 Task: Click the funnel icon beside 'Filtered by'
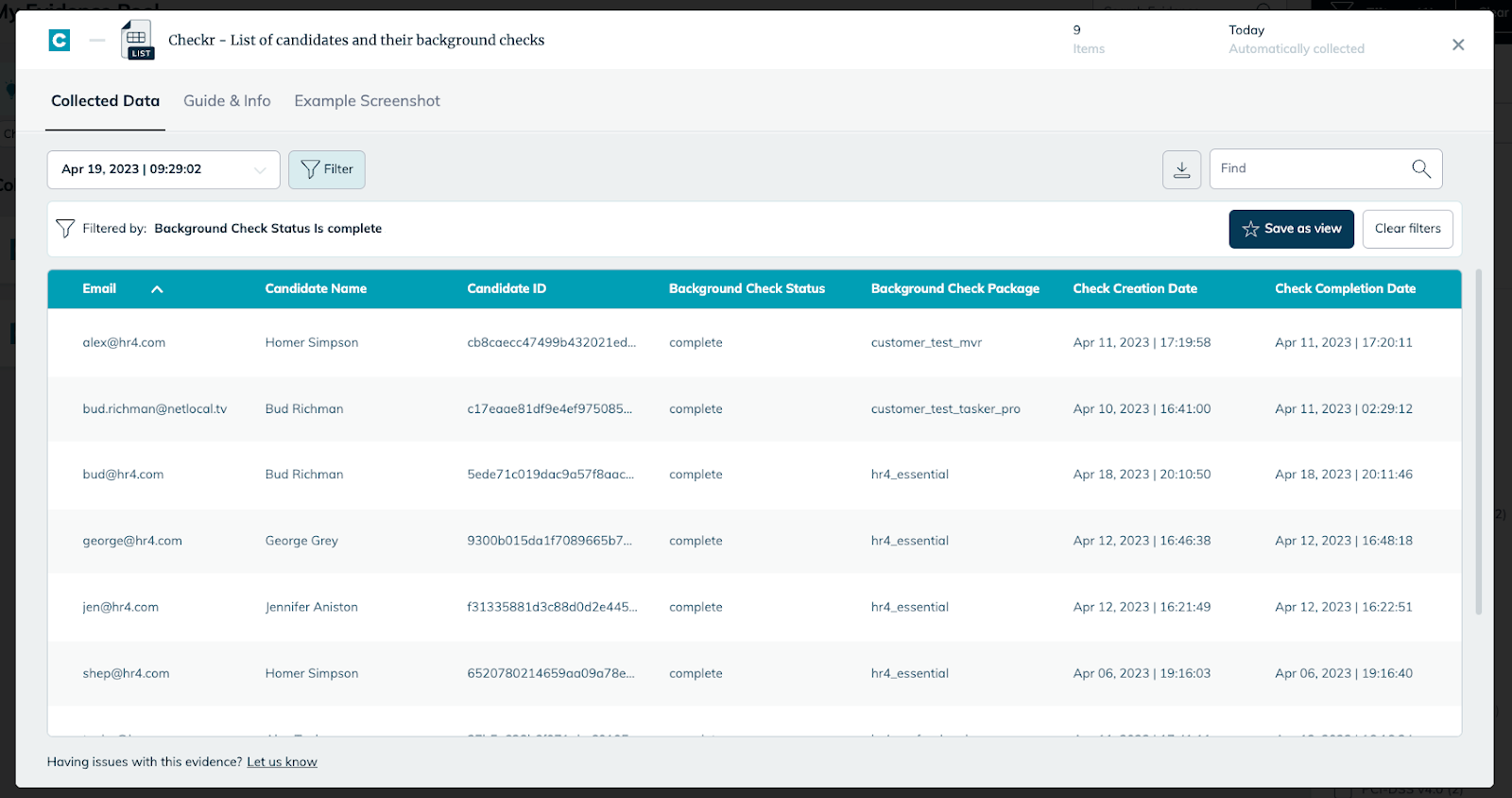[x=65, y=228]
